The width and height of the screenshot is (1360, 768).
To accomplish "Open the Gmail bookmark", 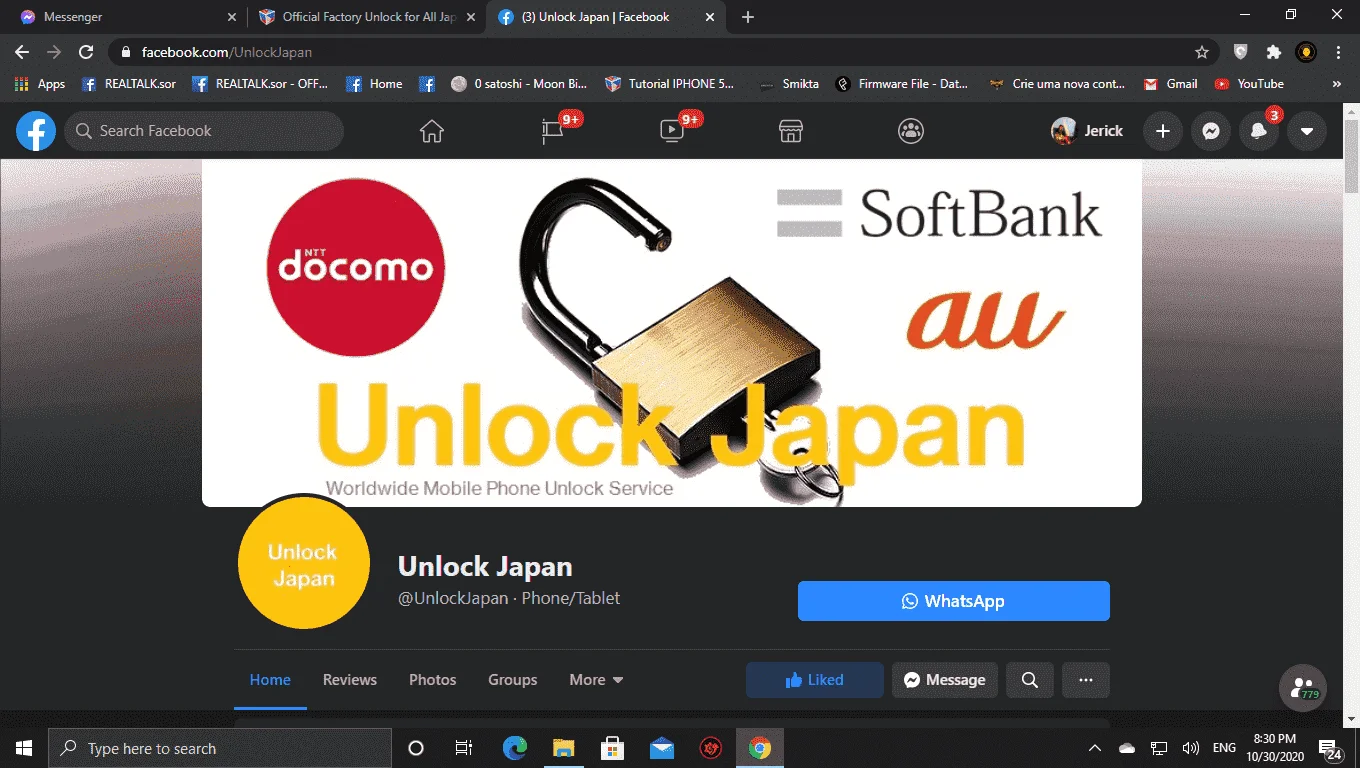I will tap(1170, 84).
